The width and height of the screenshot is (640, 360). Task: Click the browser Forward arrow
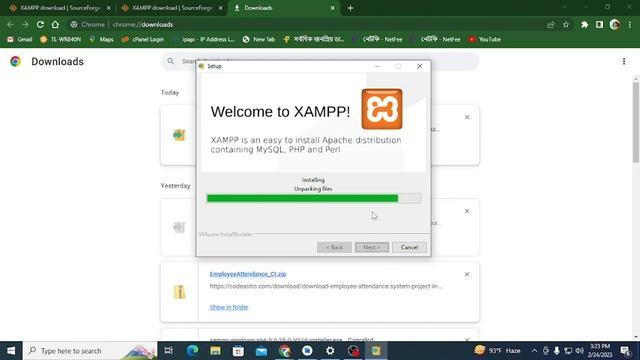coord(25,24)
